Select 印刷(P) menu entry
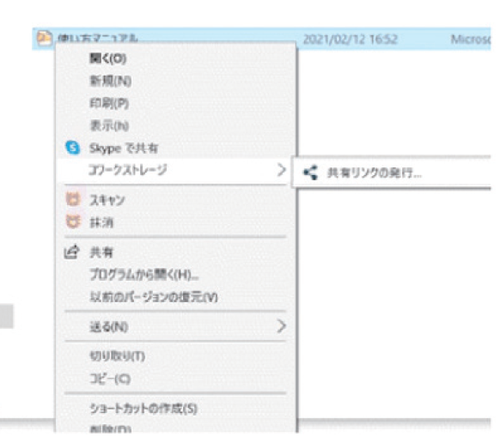The height and width of the screenshot is (443, 500). (x=109, y=103)
